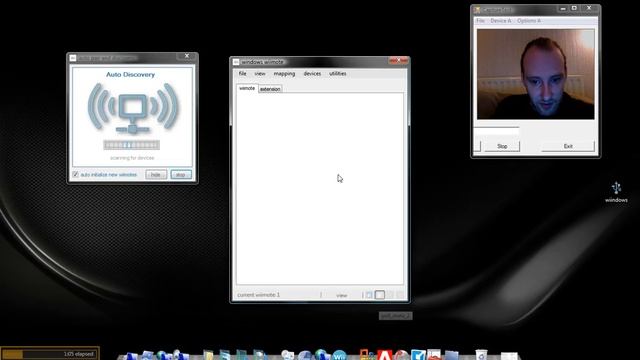Click hide button in Auto Discovery

point(156,175)
